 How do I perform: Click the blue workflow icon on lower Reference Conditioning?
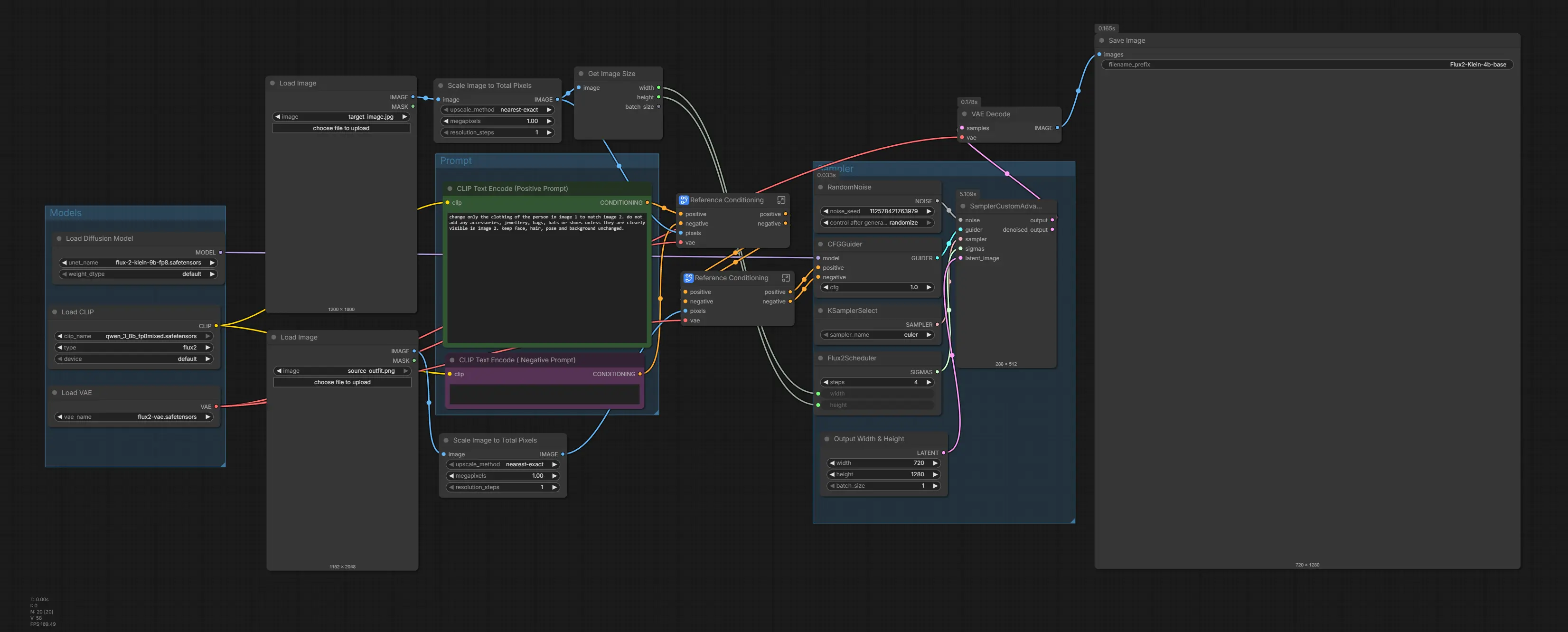click(688, 278)
